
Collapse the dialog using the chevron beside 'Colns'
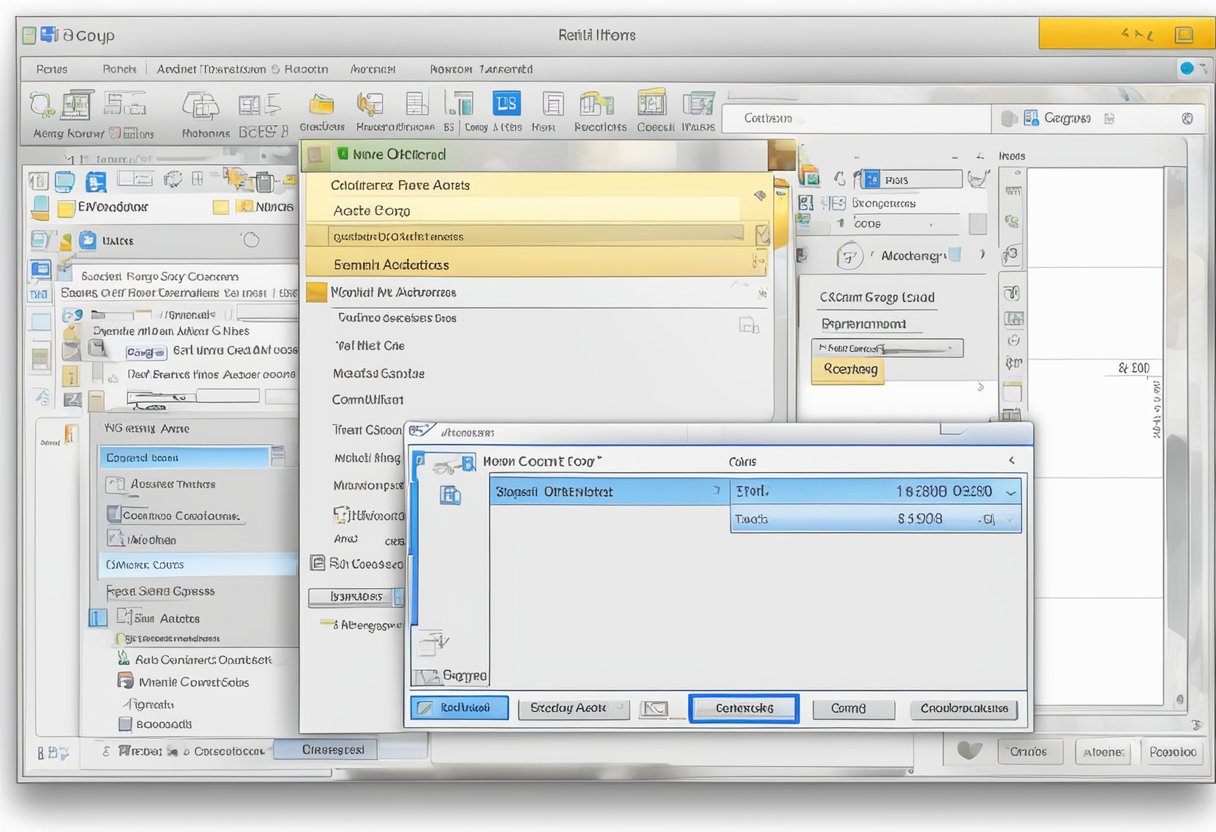tap(1011, 461)
